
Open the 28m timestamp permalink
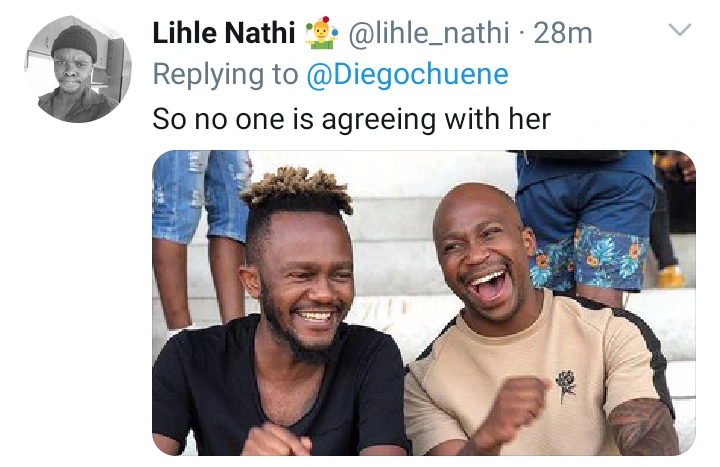point(563,34)
